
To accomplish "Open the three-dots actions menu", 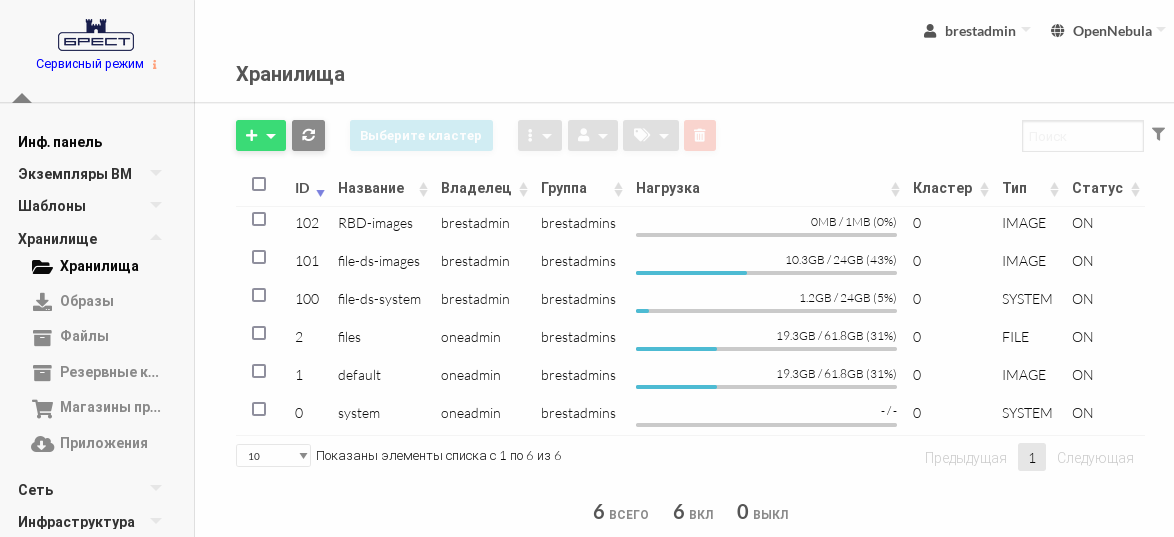I will pos(539,136).
